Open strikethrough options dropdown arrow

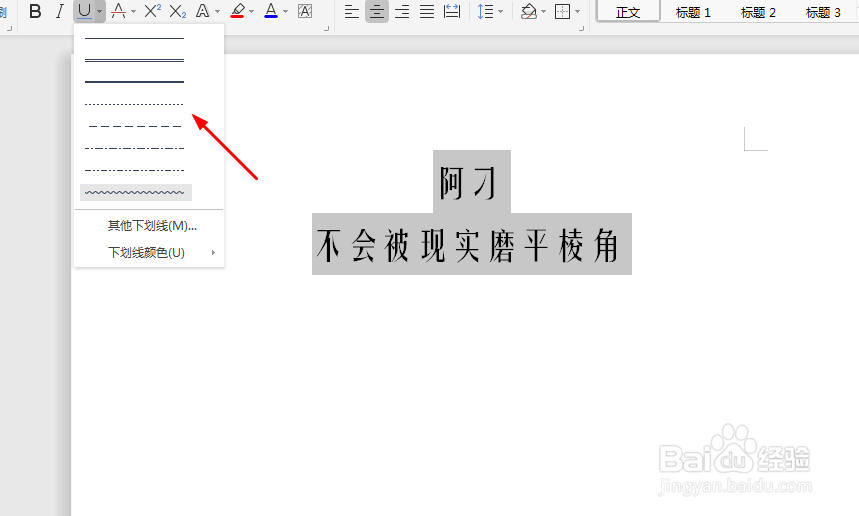133,12
